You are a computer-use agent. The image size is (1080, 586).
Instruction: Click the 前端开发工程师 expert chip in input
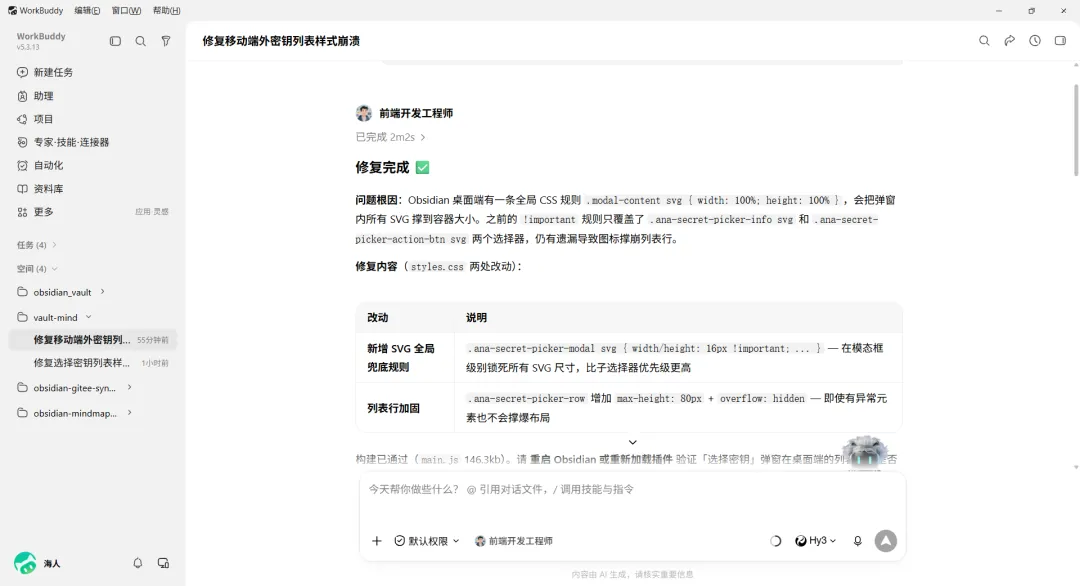514,541
